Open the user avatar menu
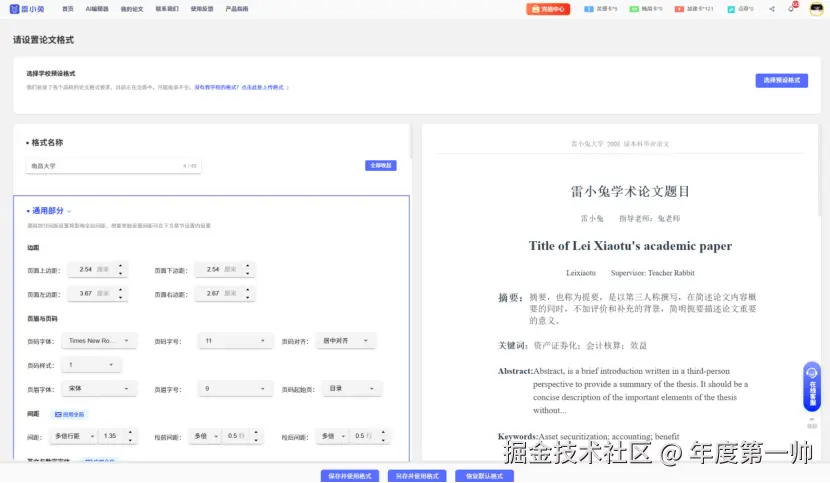 coord(817,8)
